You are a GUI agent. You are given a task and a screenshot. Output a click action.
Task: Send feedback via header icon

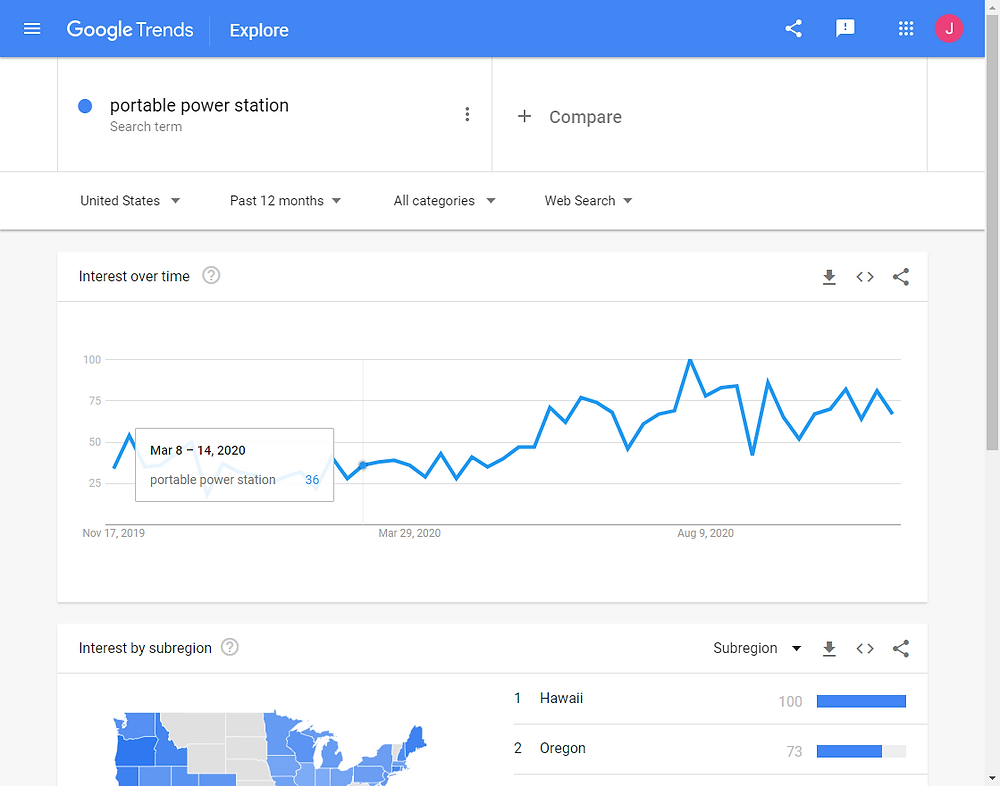pos(845,28)
